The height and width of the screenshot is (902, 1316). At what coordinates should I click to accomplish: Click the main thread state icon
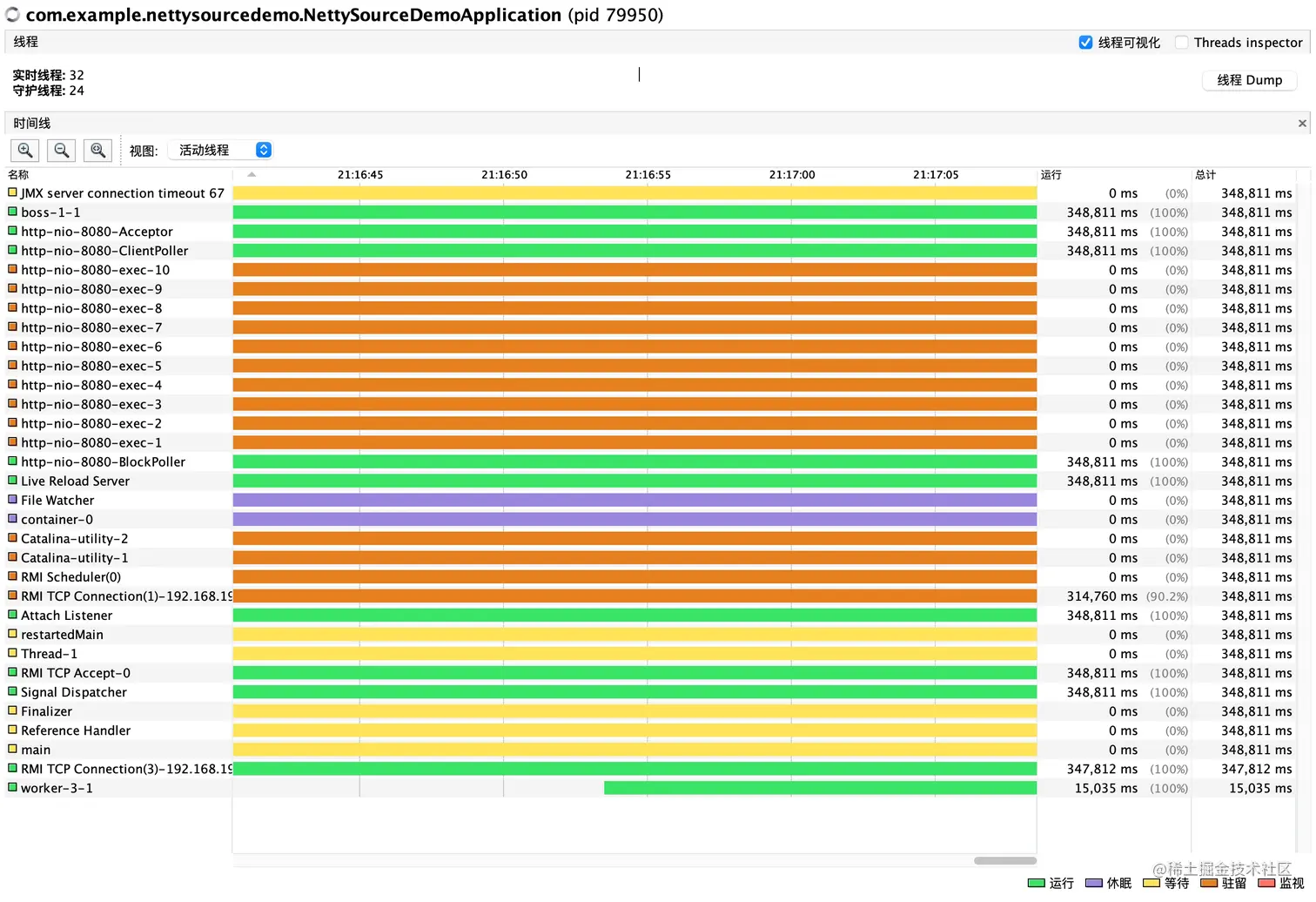point(12,749)
